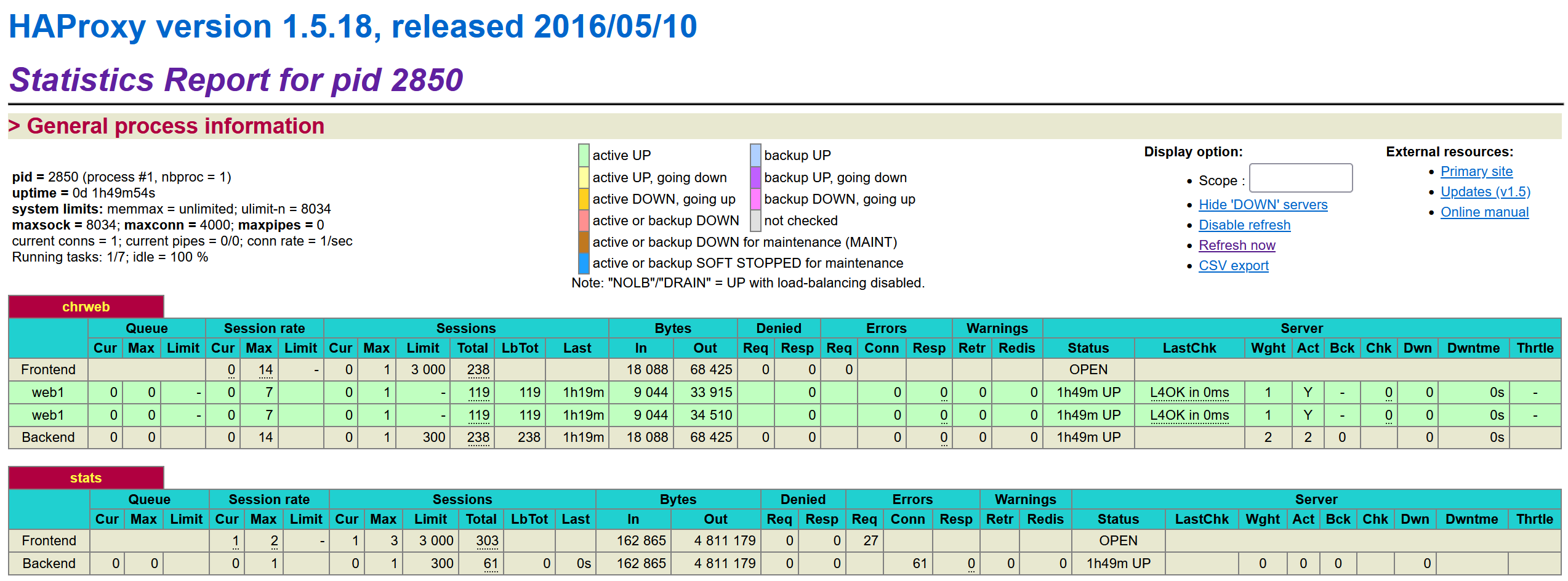This screenshot has height=581, width=1568.
Task: Click the 'Denied' header in chrweb table
Action: click(x=779, y=328)
